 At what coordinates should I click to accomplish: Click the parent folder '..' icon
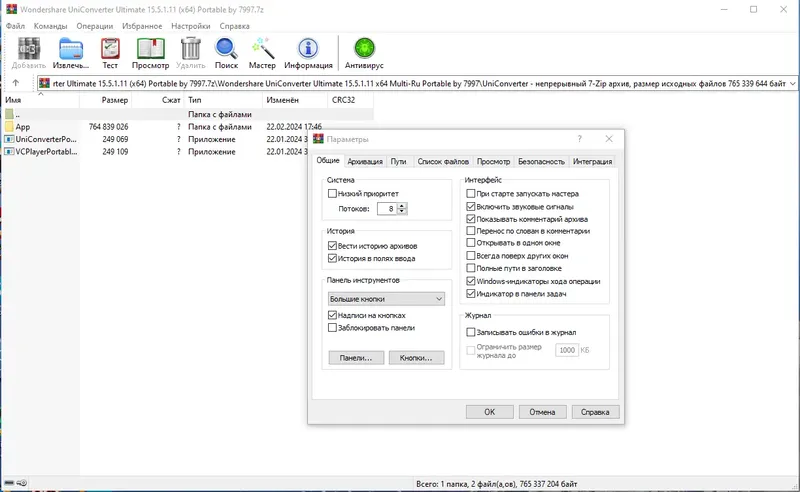point(9,114)
